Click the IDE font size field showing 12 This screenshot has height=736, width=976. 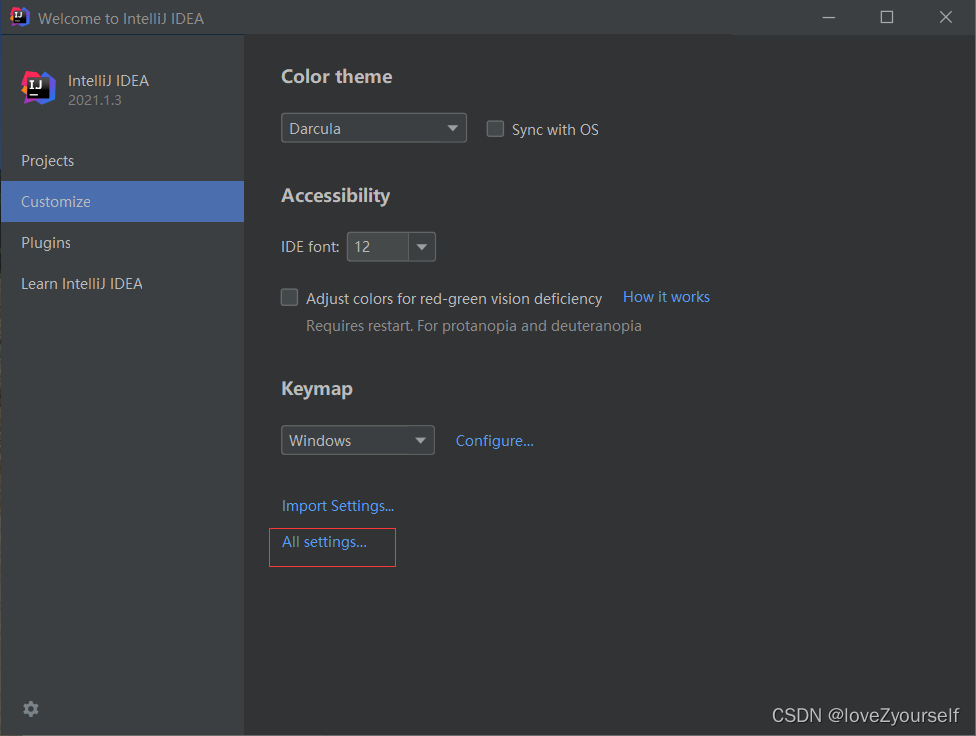pos(378,247)
